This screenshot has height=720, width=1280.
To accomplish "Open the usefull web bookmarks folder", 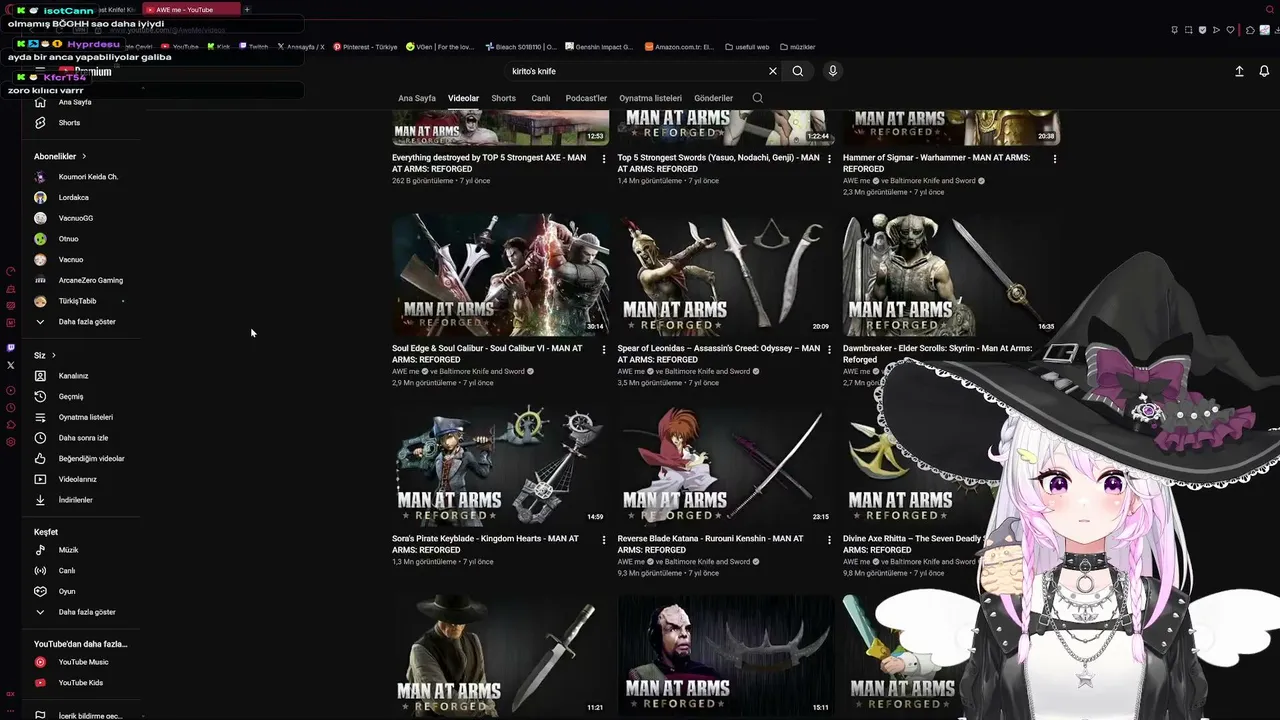I will point(746,47).
